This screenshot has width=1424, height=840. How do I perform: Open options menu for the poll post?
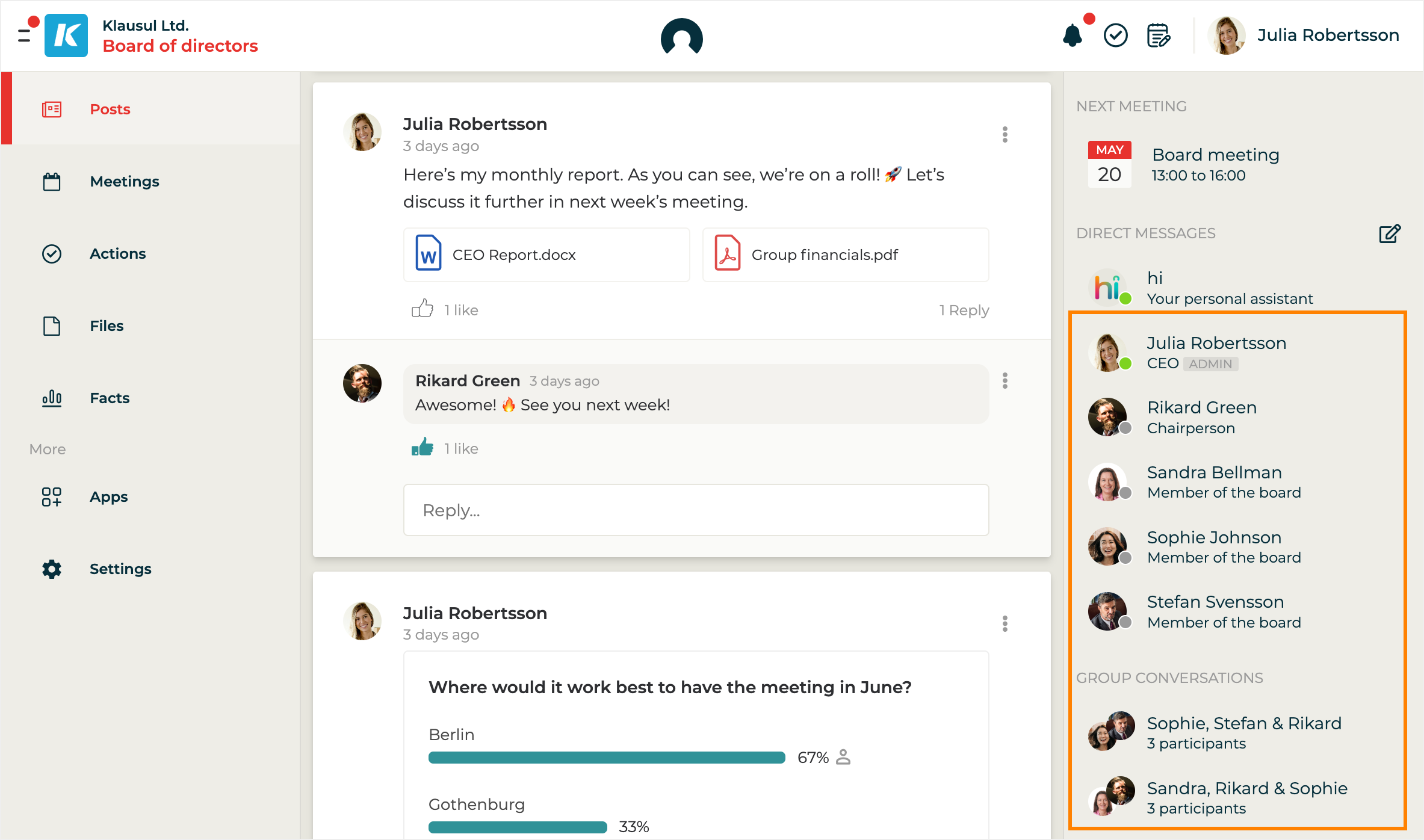pos(1005,624)
